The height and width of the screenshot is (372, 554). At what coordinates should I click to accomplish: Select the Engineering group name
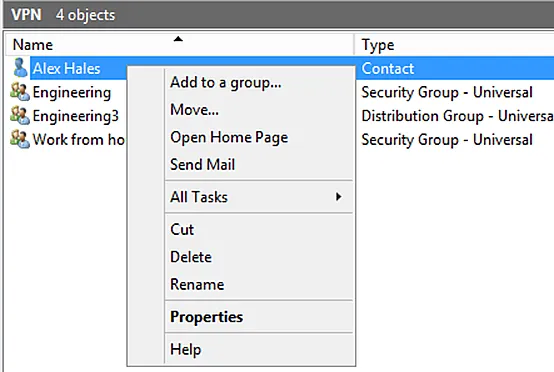click(72, 92)
